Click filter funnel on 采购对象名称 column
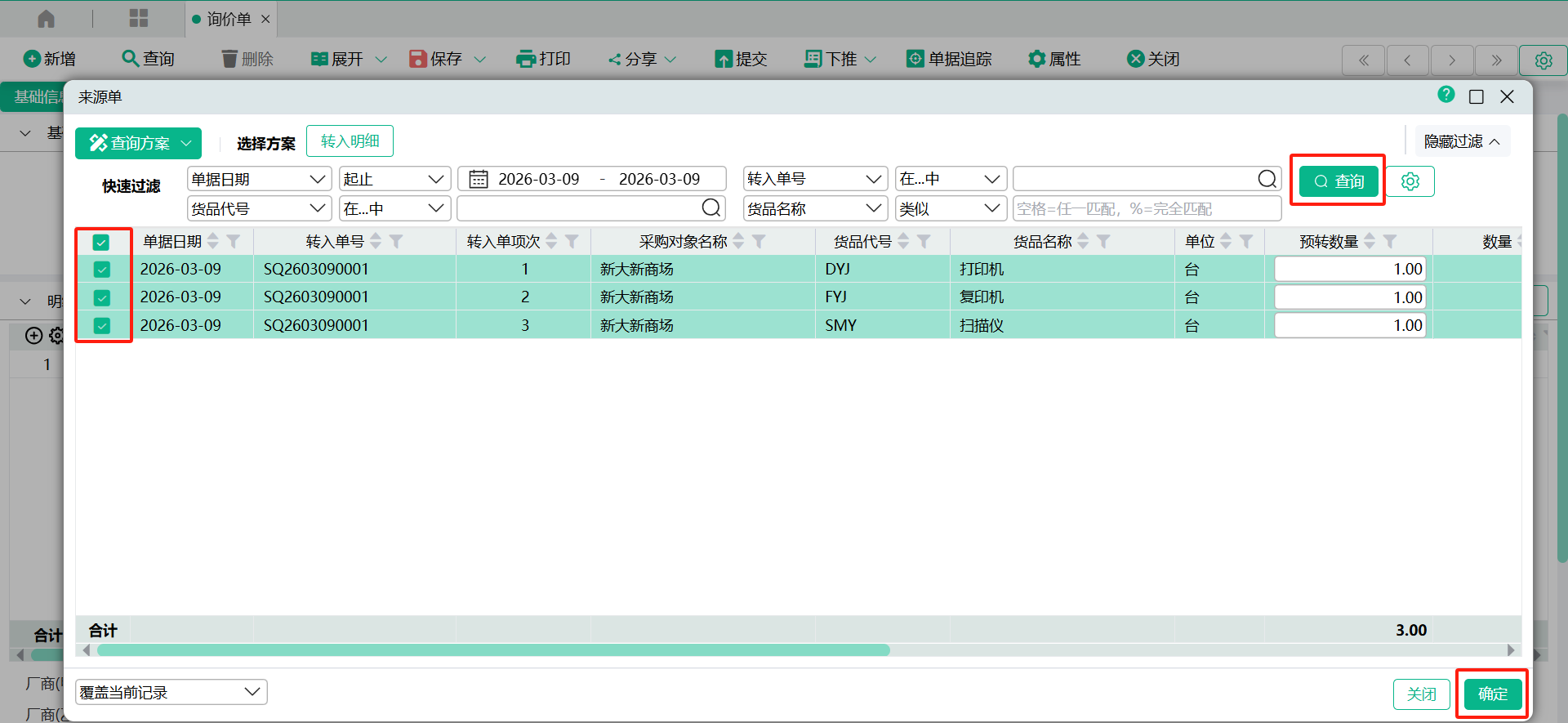The width and height of the screenshot is (1568, 723). 759,242
